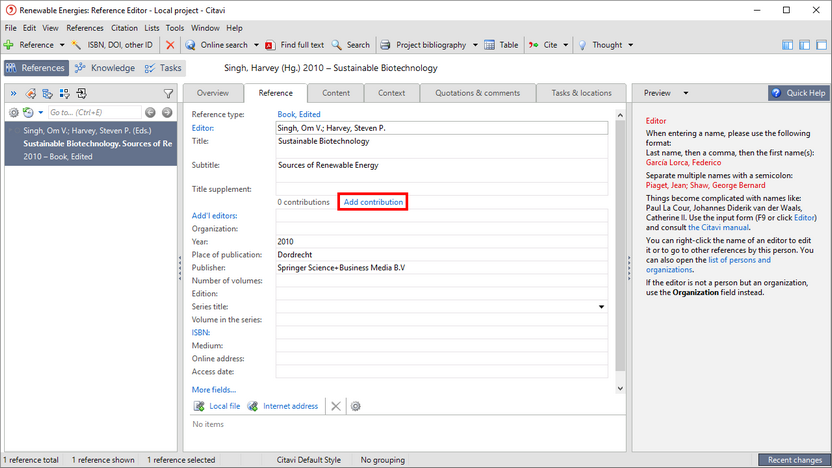832x468 pixels.
Task: Select the first layout icon of three at top right
Action: click(787, 45)
